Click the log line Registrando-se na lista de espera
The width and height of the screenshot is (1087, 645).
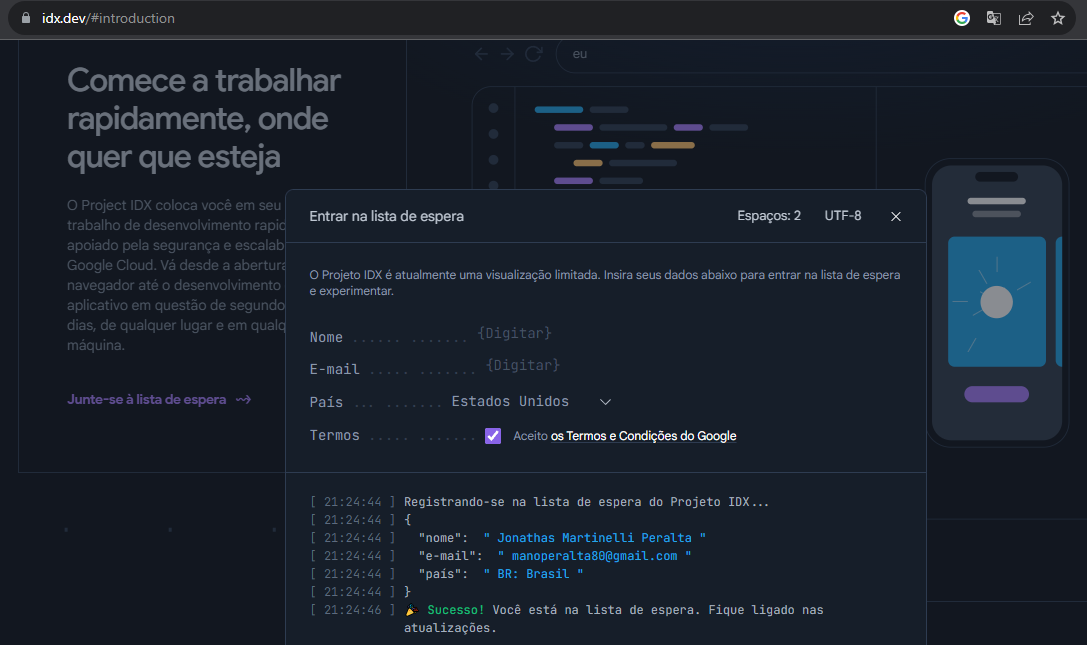coord(586,501)
